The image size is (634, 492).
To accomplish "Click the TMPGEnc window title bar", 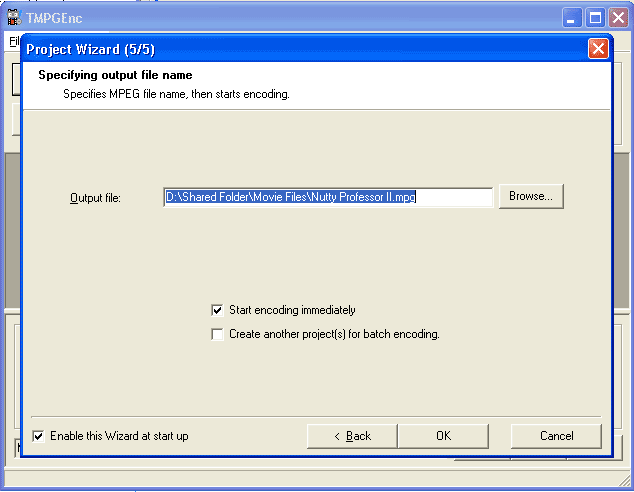I will [x=300, y=17].
